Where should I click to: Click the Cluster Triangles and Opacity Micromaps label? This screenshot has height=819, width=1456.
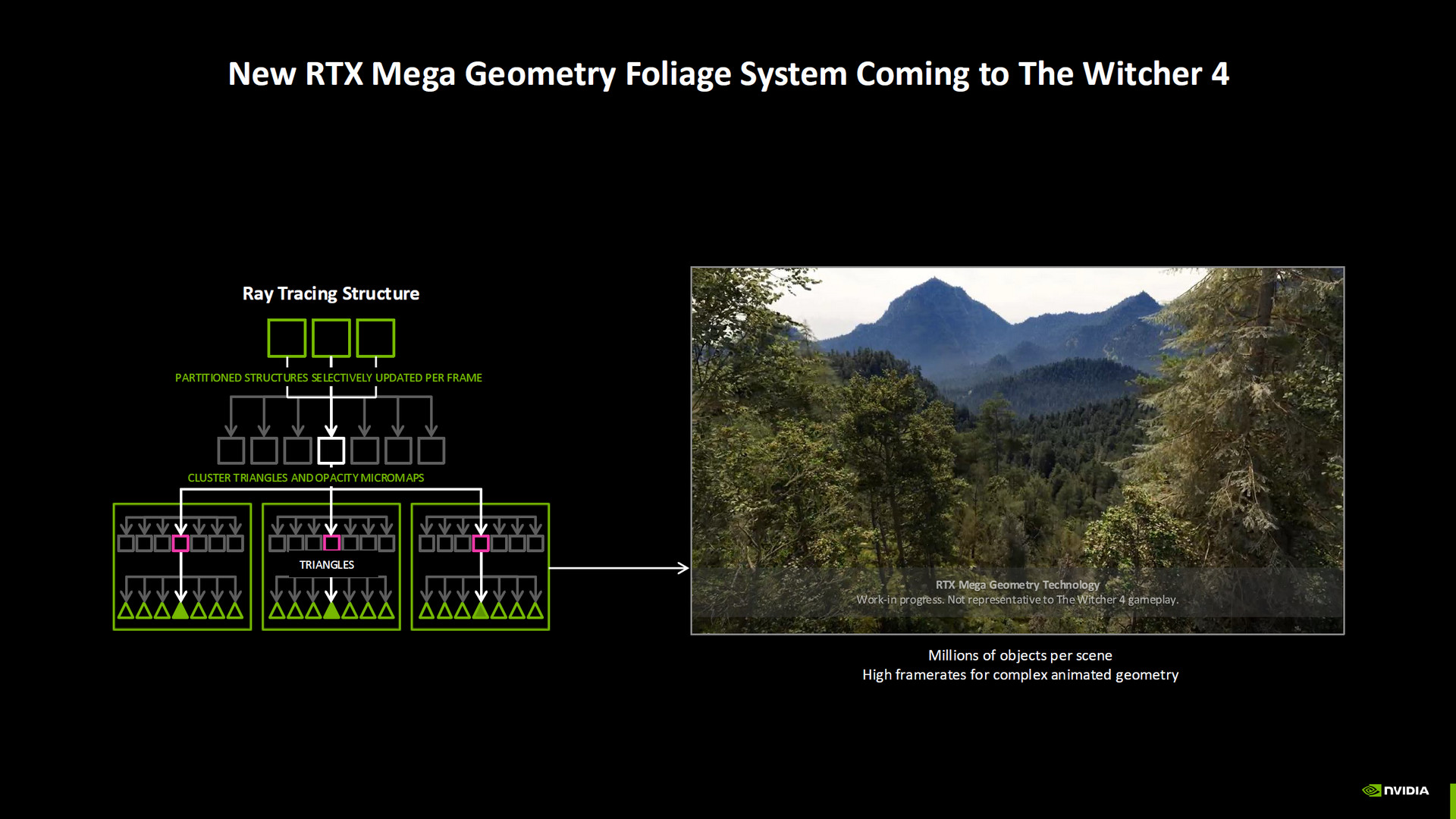pyautogui.click(x=306, y=478)
